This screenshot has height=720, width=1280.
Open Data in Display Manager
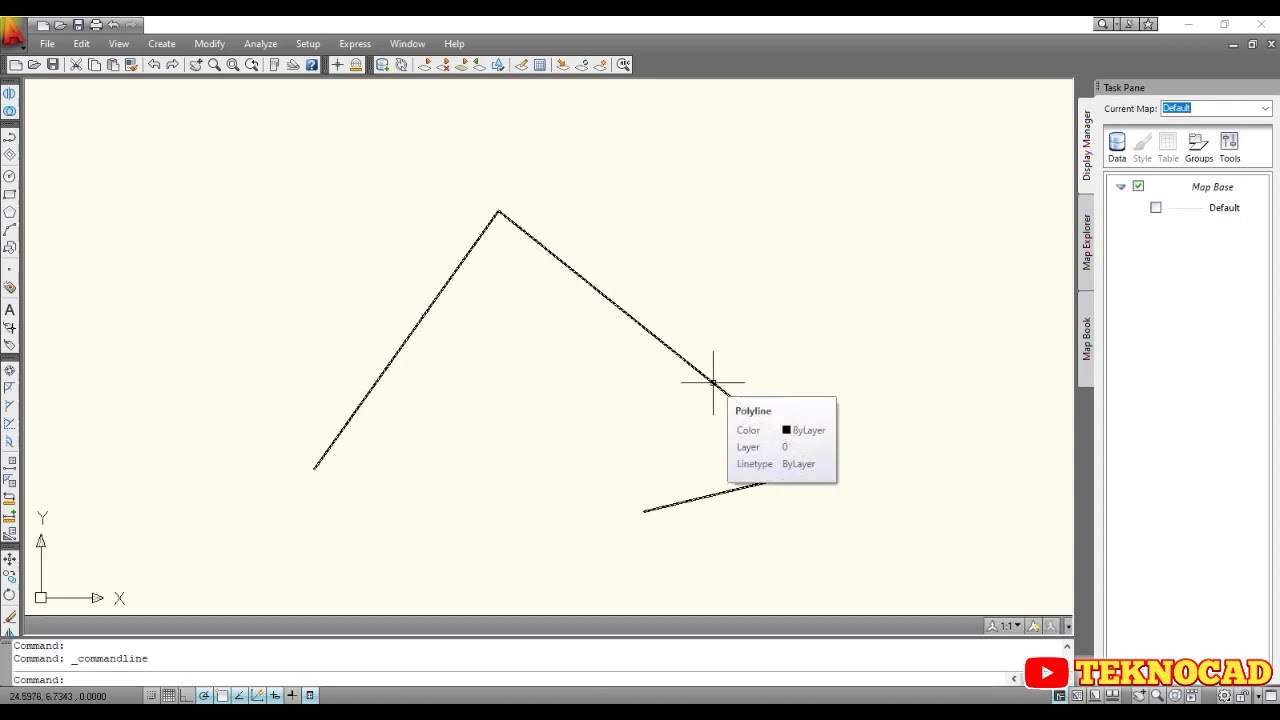point(1117,148)
